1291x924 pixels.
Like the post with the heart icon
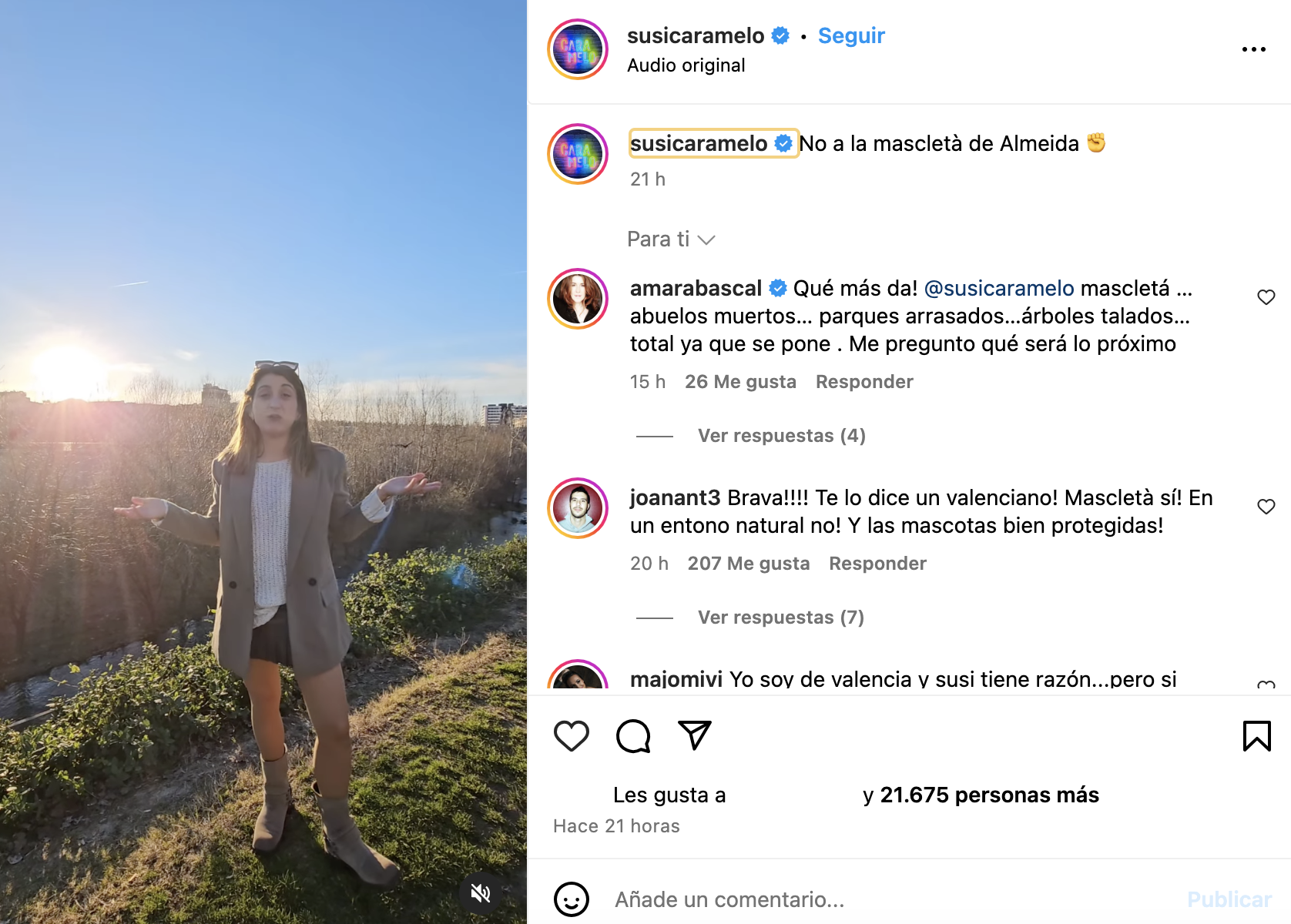click(572, 736)
